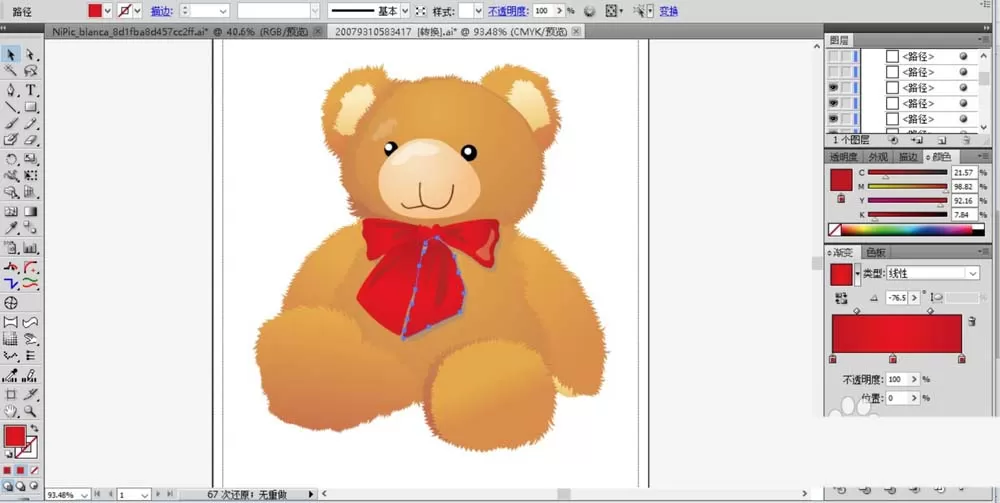Viewport: 1000px width, 503px height.
Task: Show the hidden first 路径 layer
Action: coord(834,57)
